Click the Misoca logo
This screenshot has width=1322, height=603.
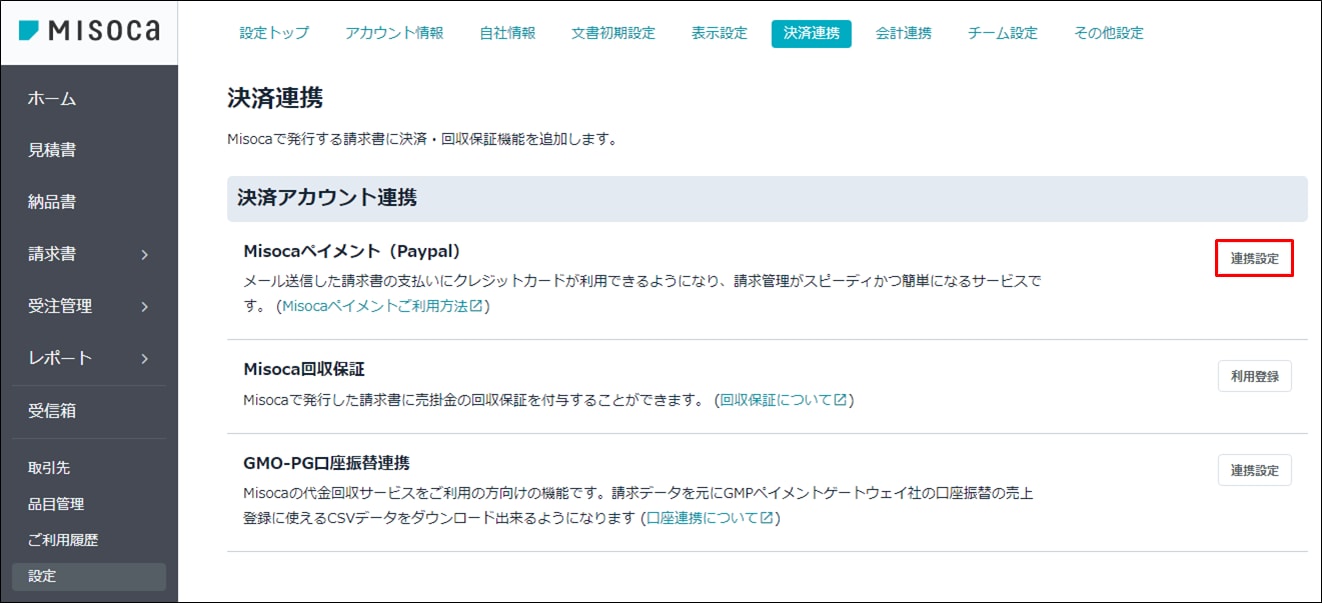89,31
